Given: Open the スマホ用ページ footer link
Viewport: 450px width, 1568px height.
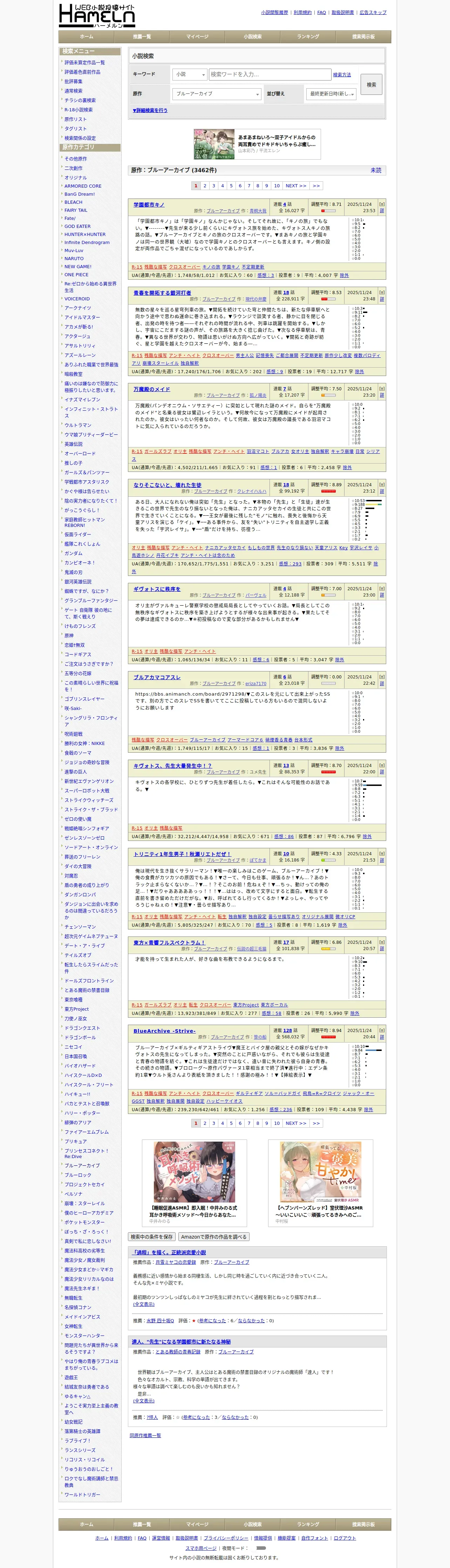Looking at the screenshot, I should pos(201,1548).
